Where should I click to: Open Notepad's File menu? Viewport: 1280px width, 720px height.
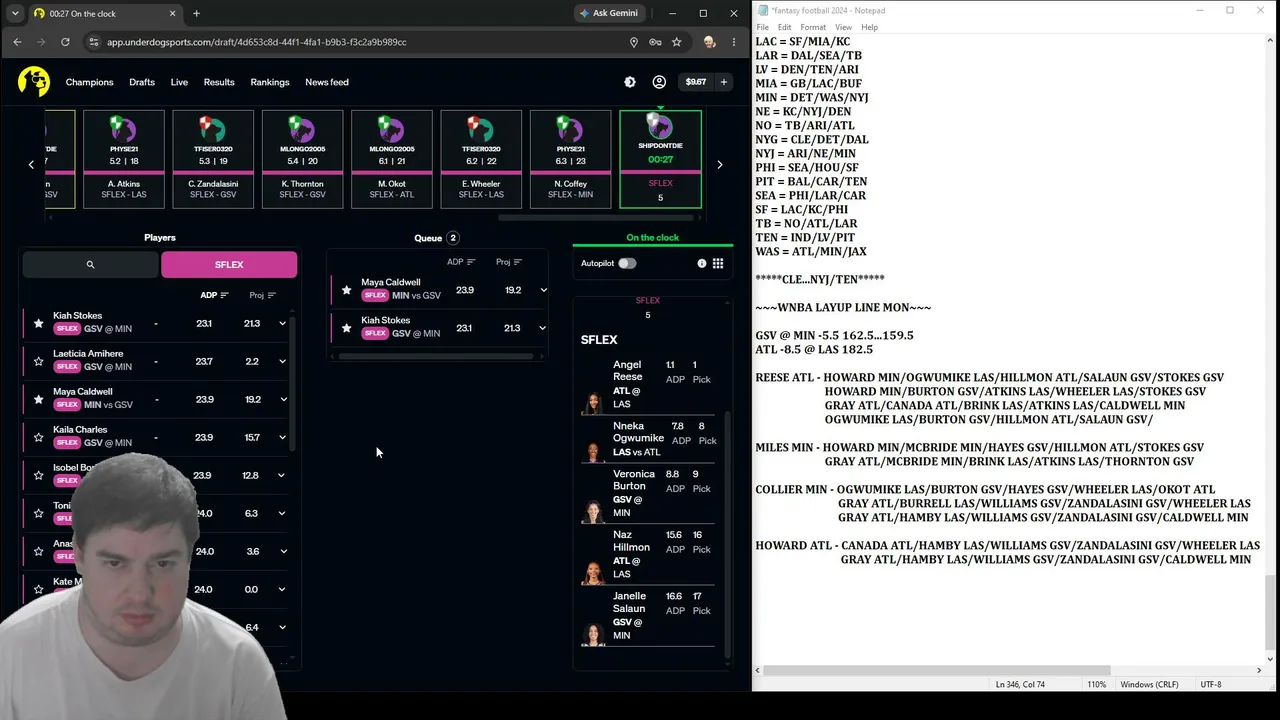point(763,27)
